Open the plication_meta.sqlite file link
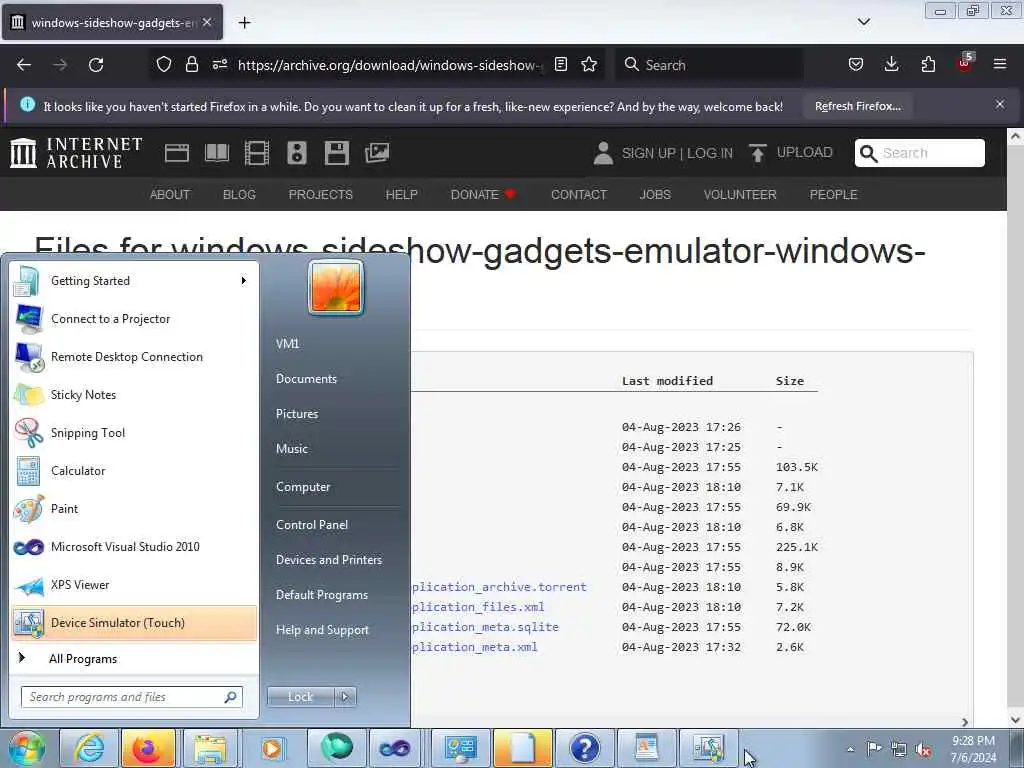This screenshot has width=1024, height=768. (x=485, y=627)
